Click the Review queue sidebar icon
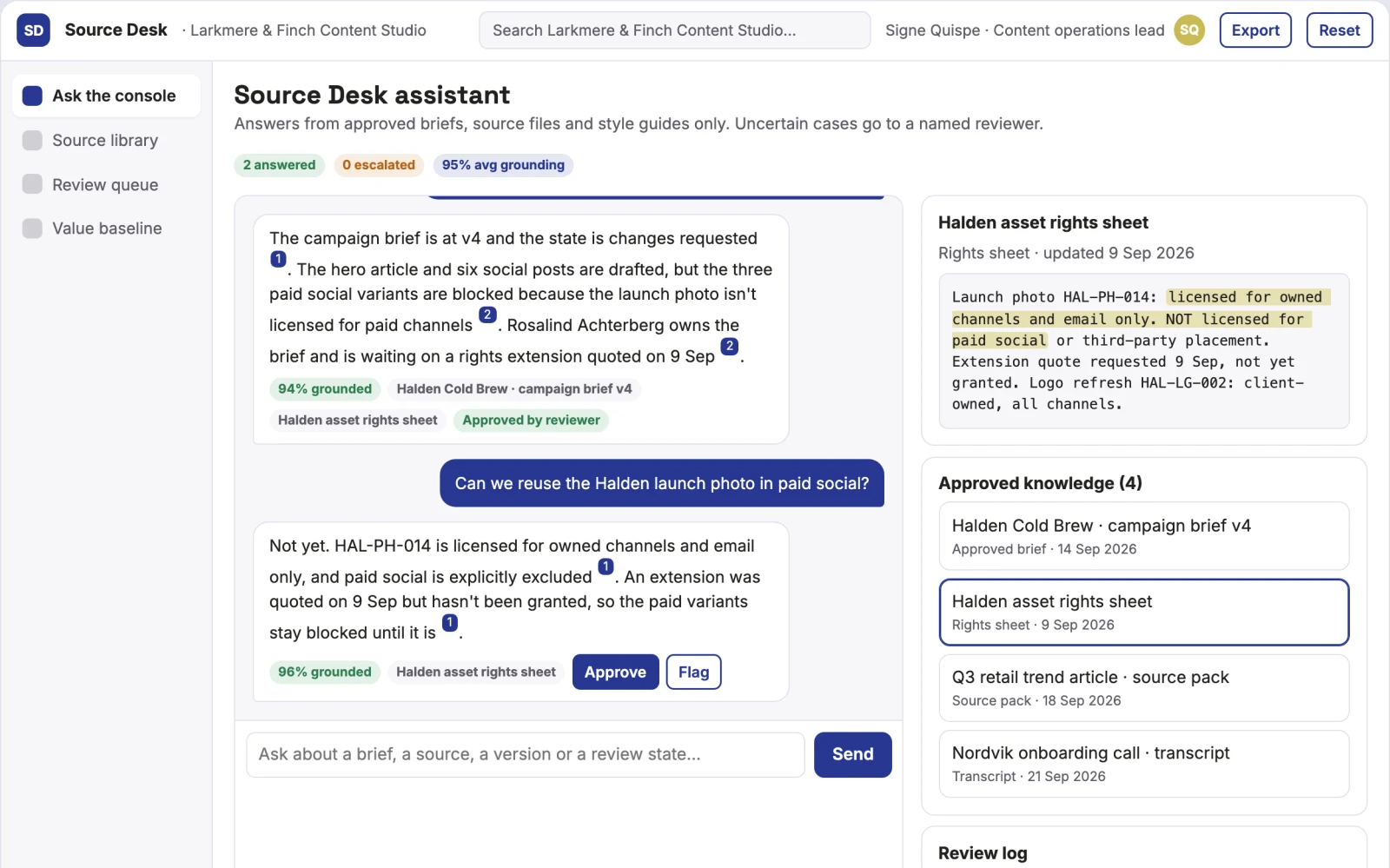Image resolution: width=1390 pixels, height=868 pixels. pos(32,184)
